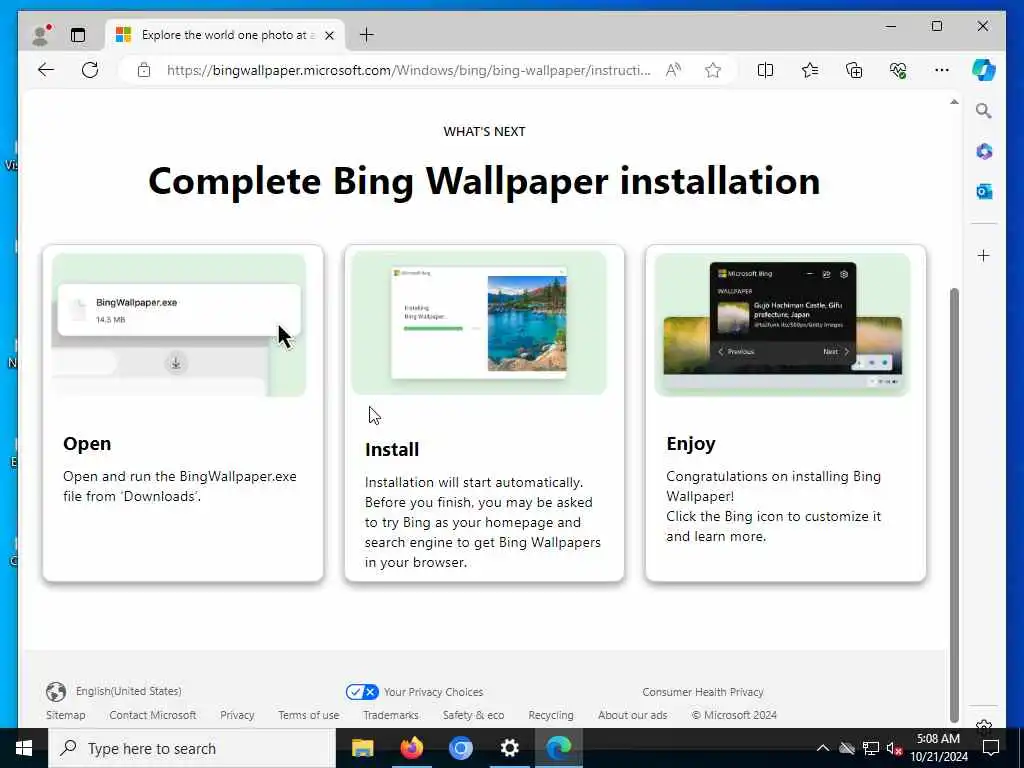Image resolution: width=1024 pixels, height=768 pixels.
Task: Click the Enjoy card's wallpaper preview image
Action: pyautogui.click(x=782, y=325)
